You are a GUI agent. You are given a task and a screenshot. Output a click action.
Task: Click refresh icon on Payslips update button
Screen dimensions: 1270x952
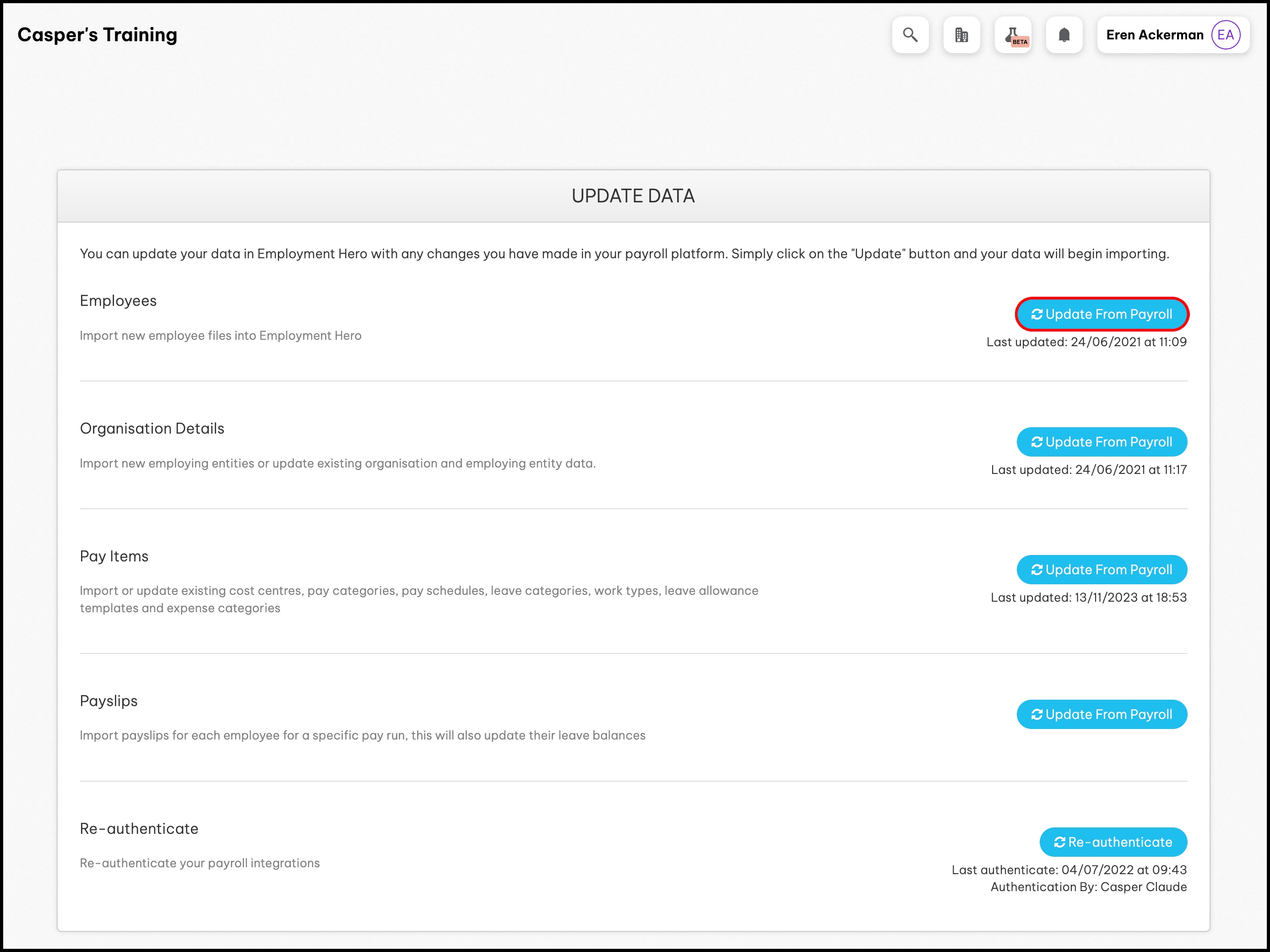(1037, 714)
